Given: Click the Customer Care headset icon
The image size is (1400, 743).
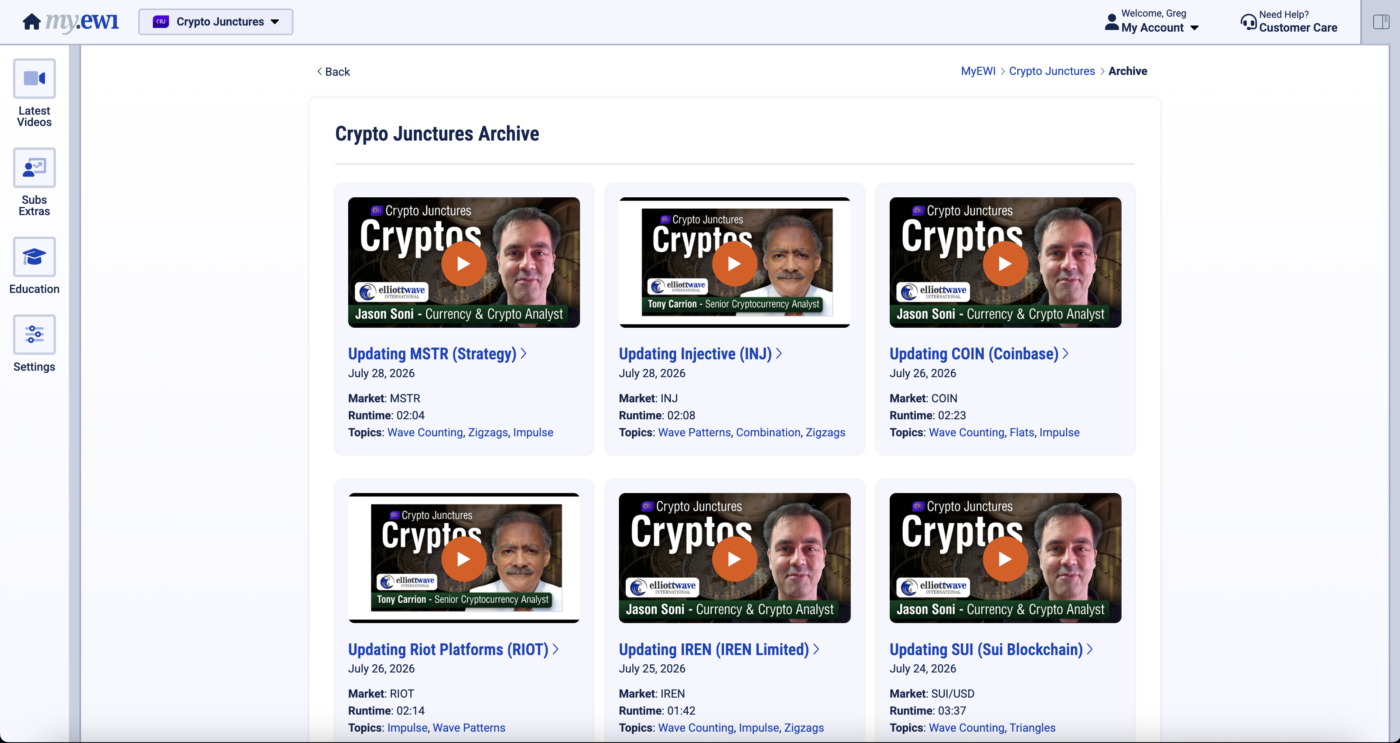Looking at the screenshot, I should coord(1248,22).
